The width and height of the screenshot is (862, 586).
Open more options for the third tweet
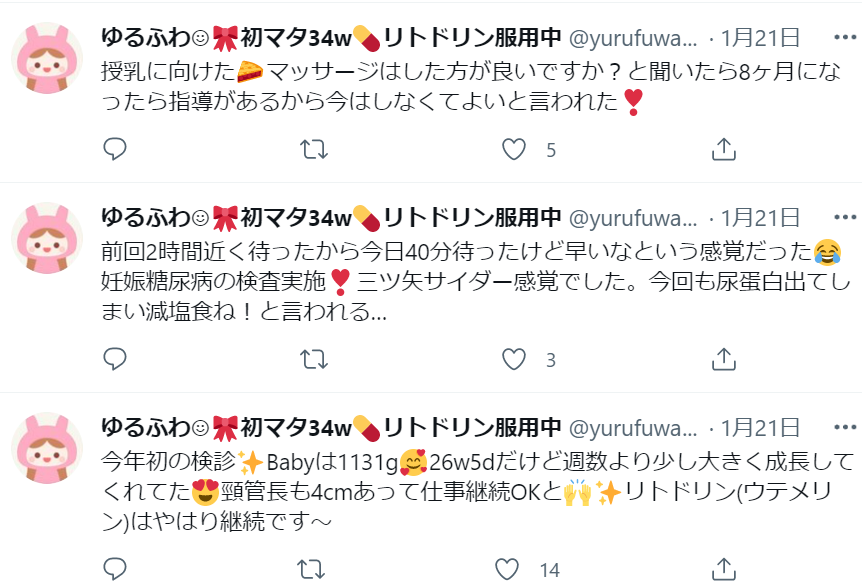[845, 427]
